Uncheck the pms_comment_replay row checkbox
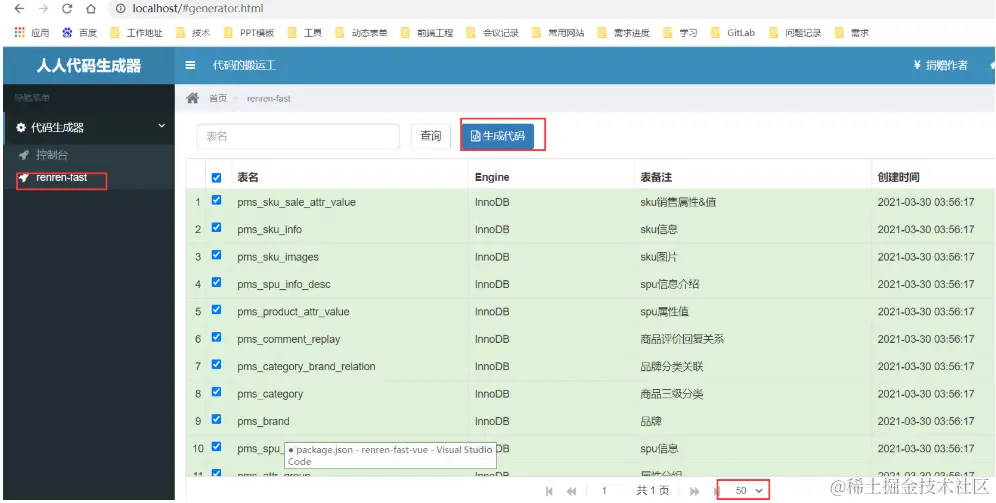Screen dimensions: 996x503 click(217, 337)
